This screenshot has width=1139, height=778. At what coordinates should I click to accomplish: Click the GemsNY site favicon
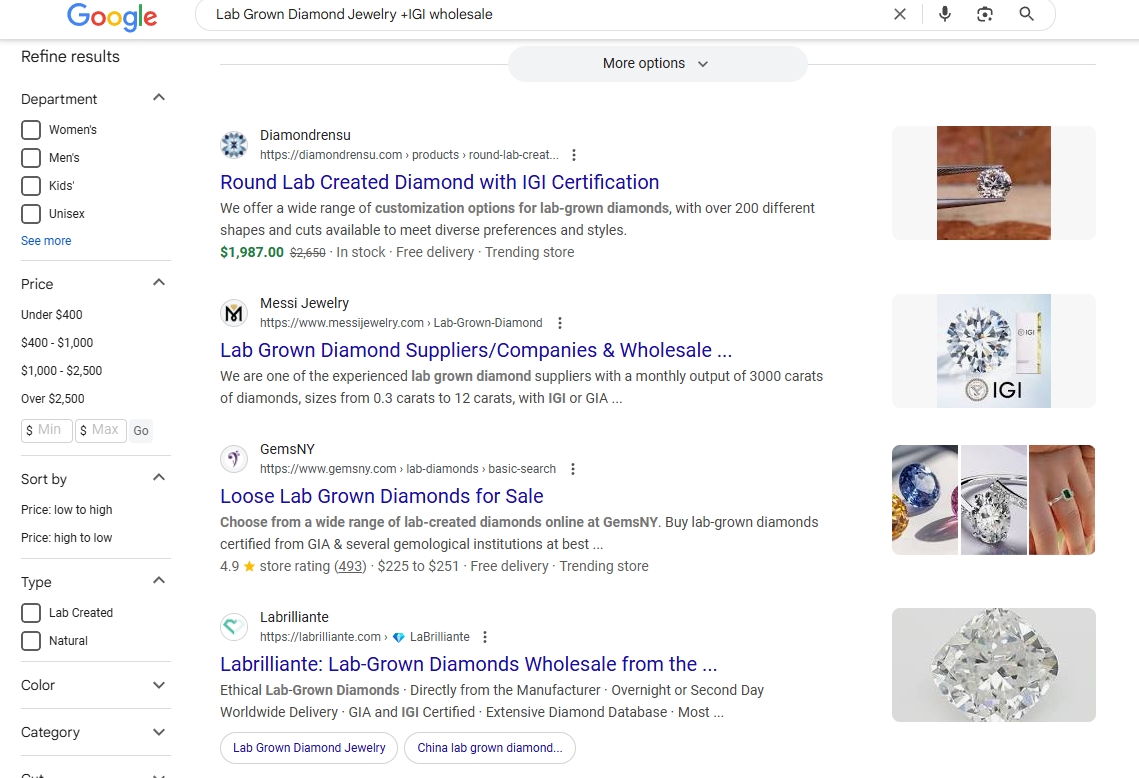pyautogui.click(x=234, y=459)
